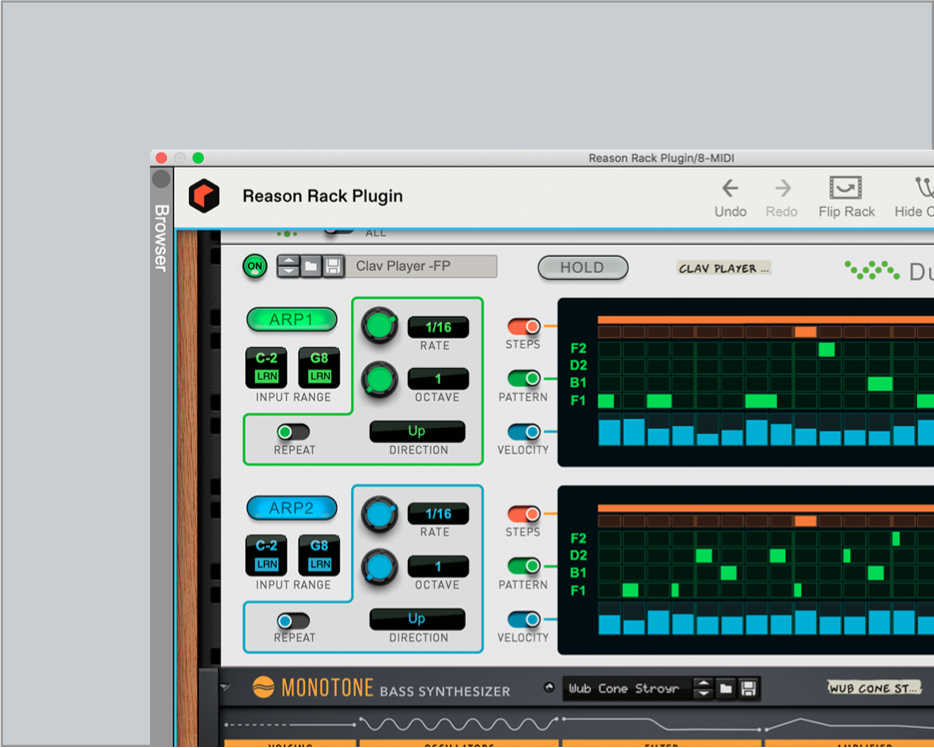The height and width of the screenshot is (748, 934).
Task: Save patch with Clav Player floppy icon
Action: pos(334,266)
